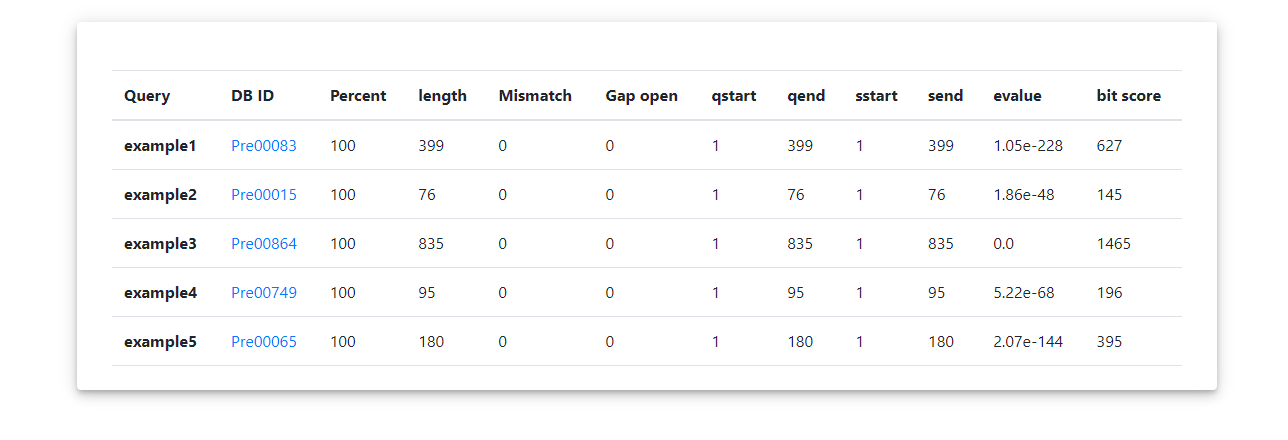Screen dimensions: 1288x440
Task: Click the 1465 bit score cell
Action: (x=1113, y=244)
